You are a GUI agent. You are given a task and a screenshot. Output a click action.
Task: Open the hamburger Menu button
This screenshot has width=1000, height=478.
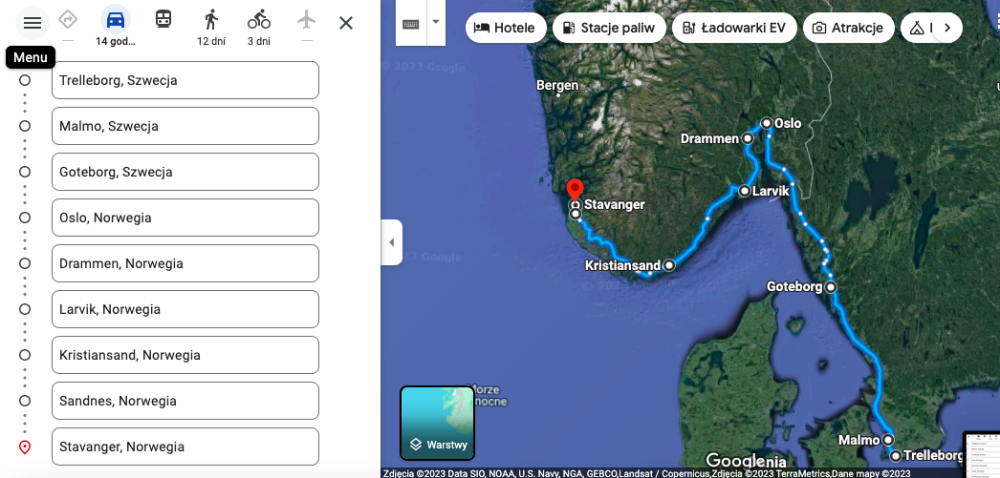[32, 23]
